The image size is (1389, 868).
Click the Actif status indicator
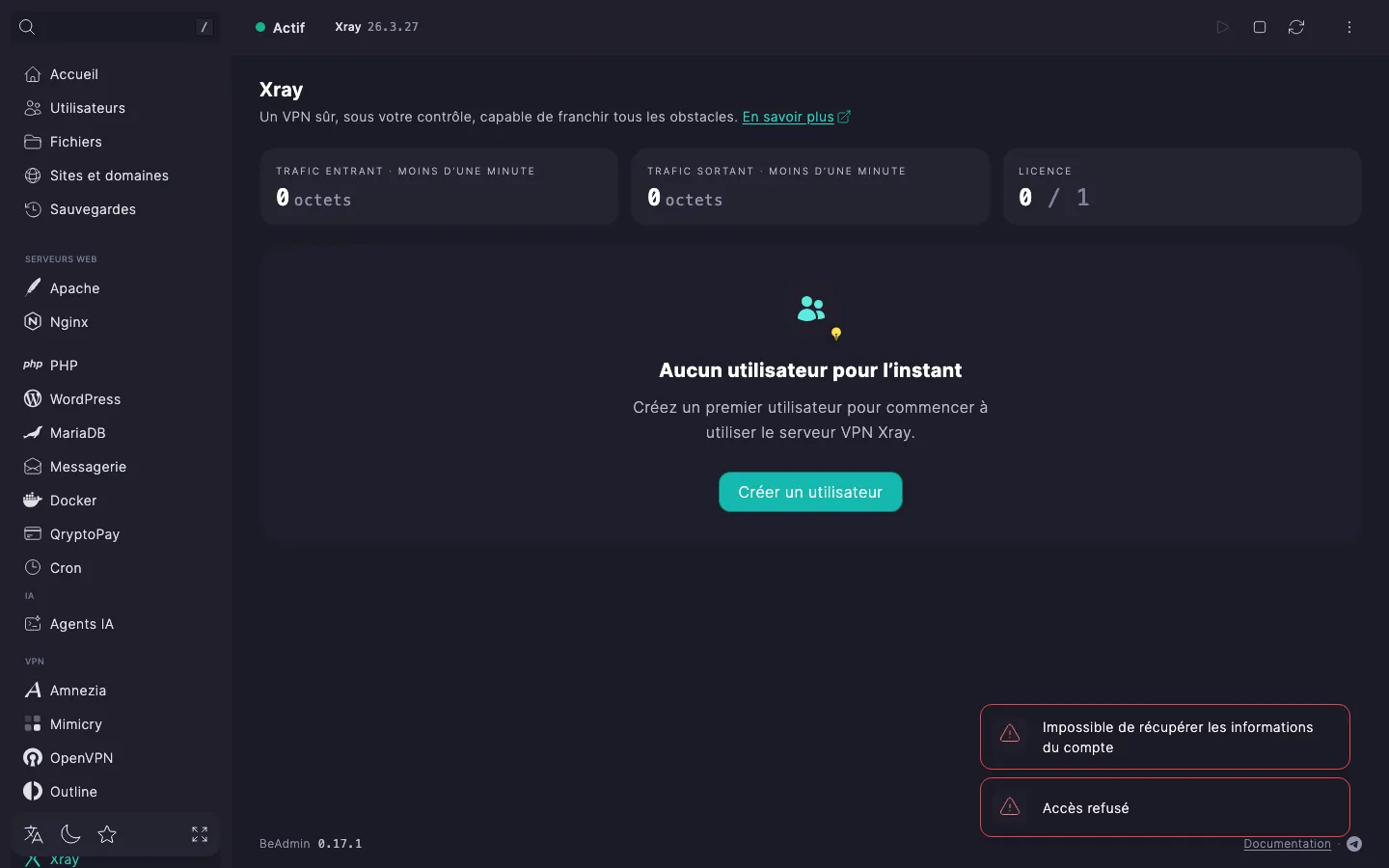point(280,28)
